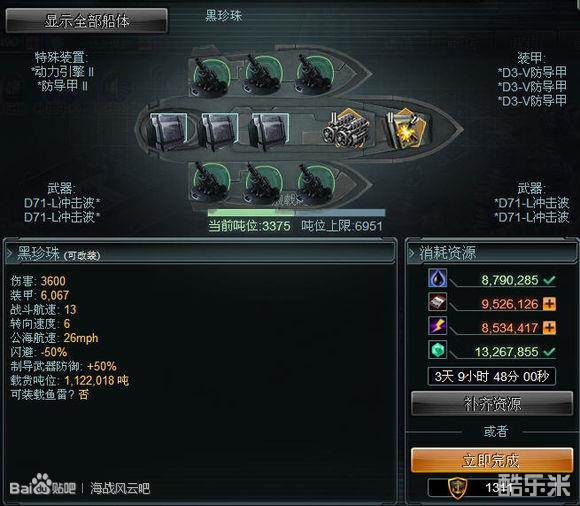This screenshot has width=580, height=506.
Task: Select the leftmost armor plate slot
Action: click(167, 131)
